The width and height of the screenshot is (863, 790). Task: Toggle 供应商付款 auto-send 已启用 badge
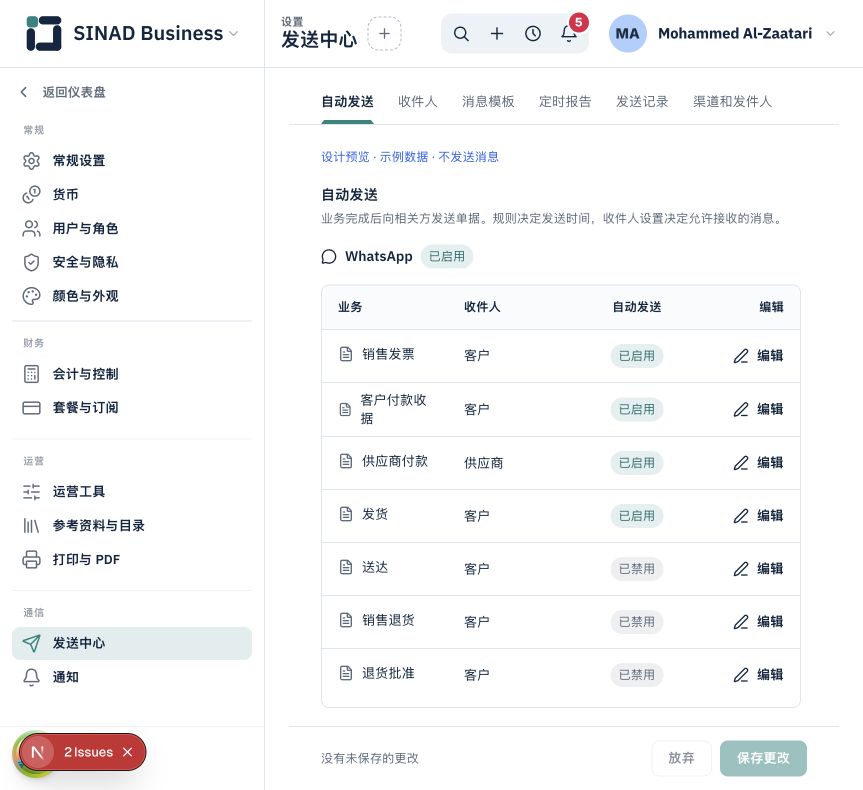click(x=637, y=463)
